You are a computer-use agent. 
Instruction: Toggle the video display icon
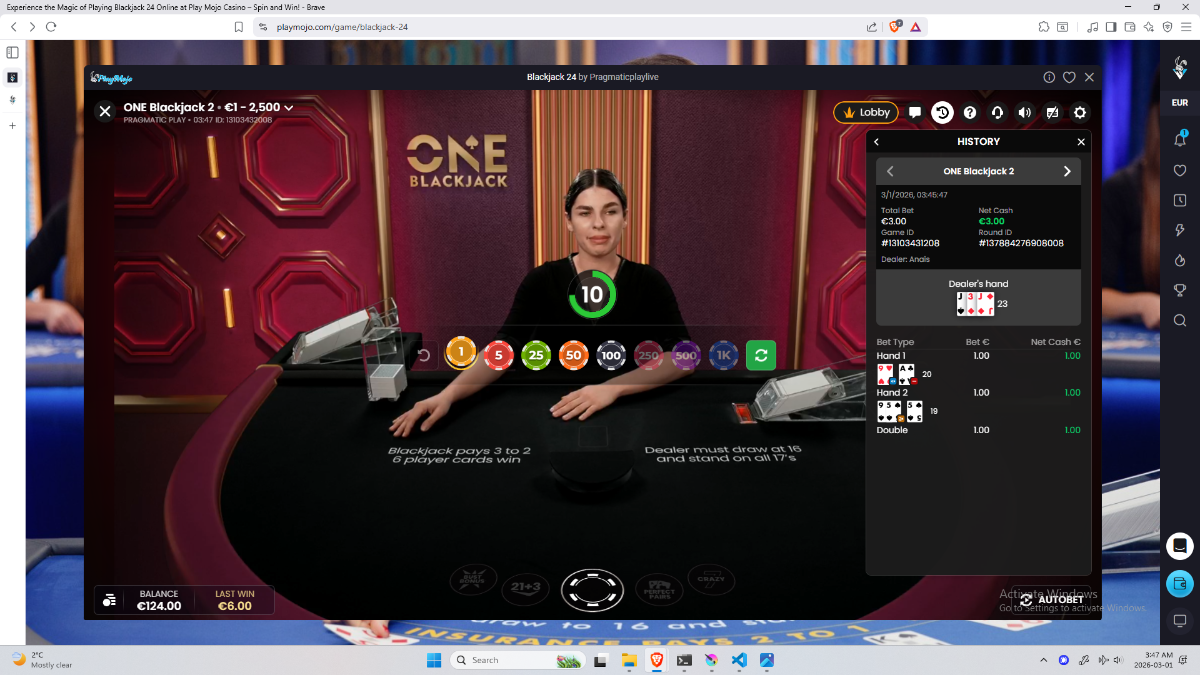point(1052,113)
